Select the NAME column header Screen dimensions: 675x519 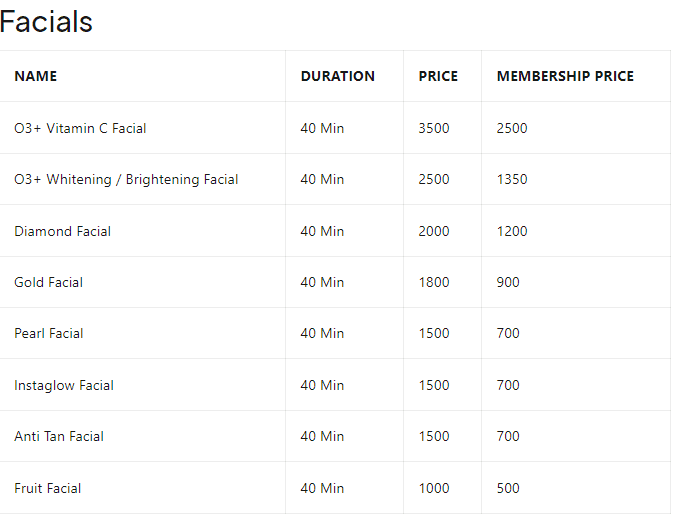click(x=36, y=76)
